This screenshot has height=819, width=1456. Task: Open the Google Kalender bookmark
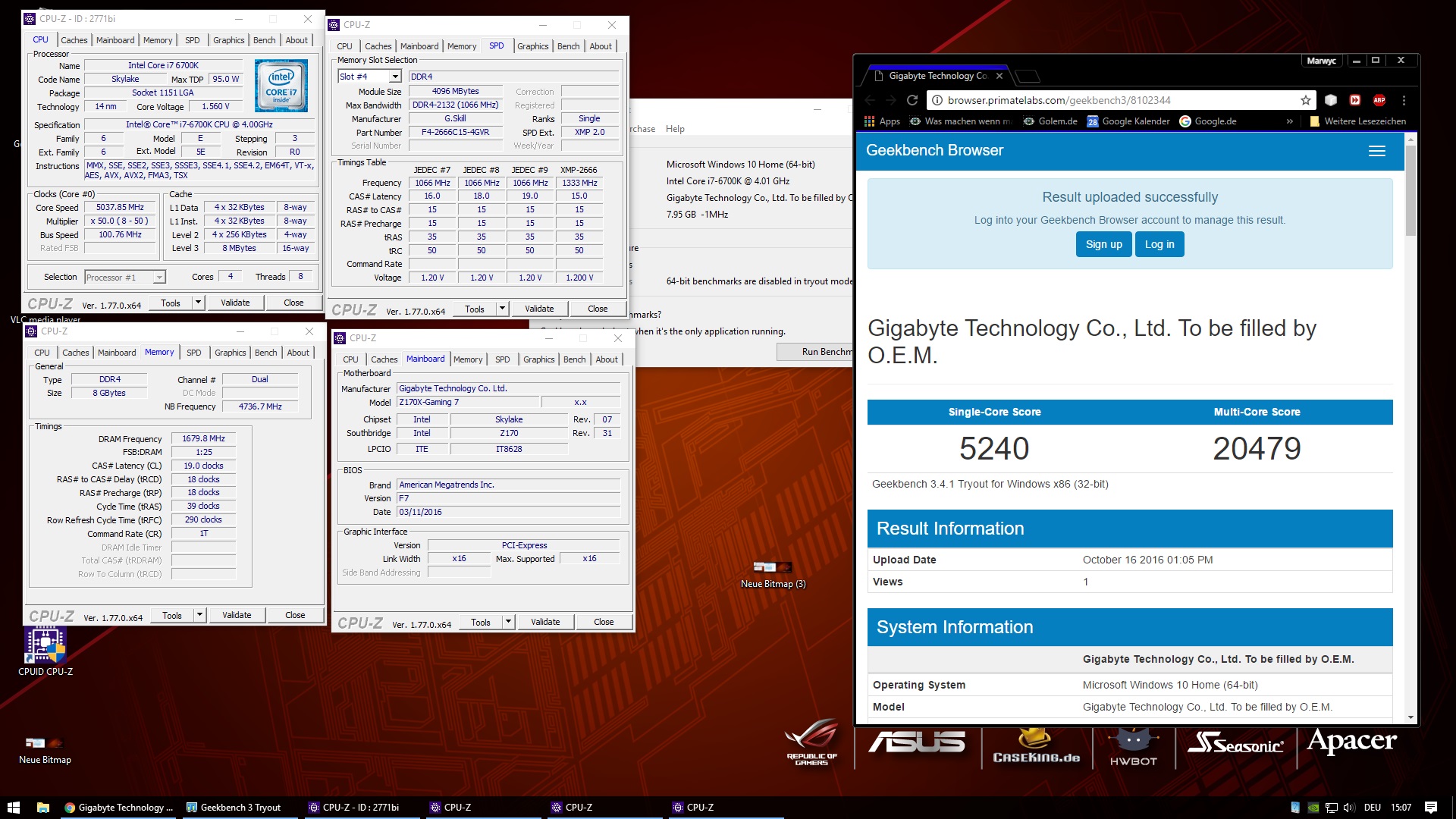1128,121
